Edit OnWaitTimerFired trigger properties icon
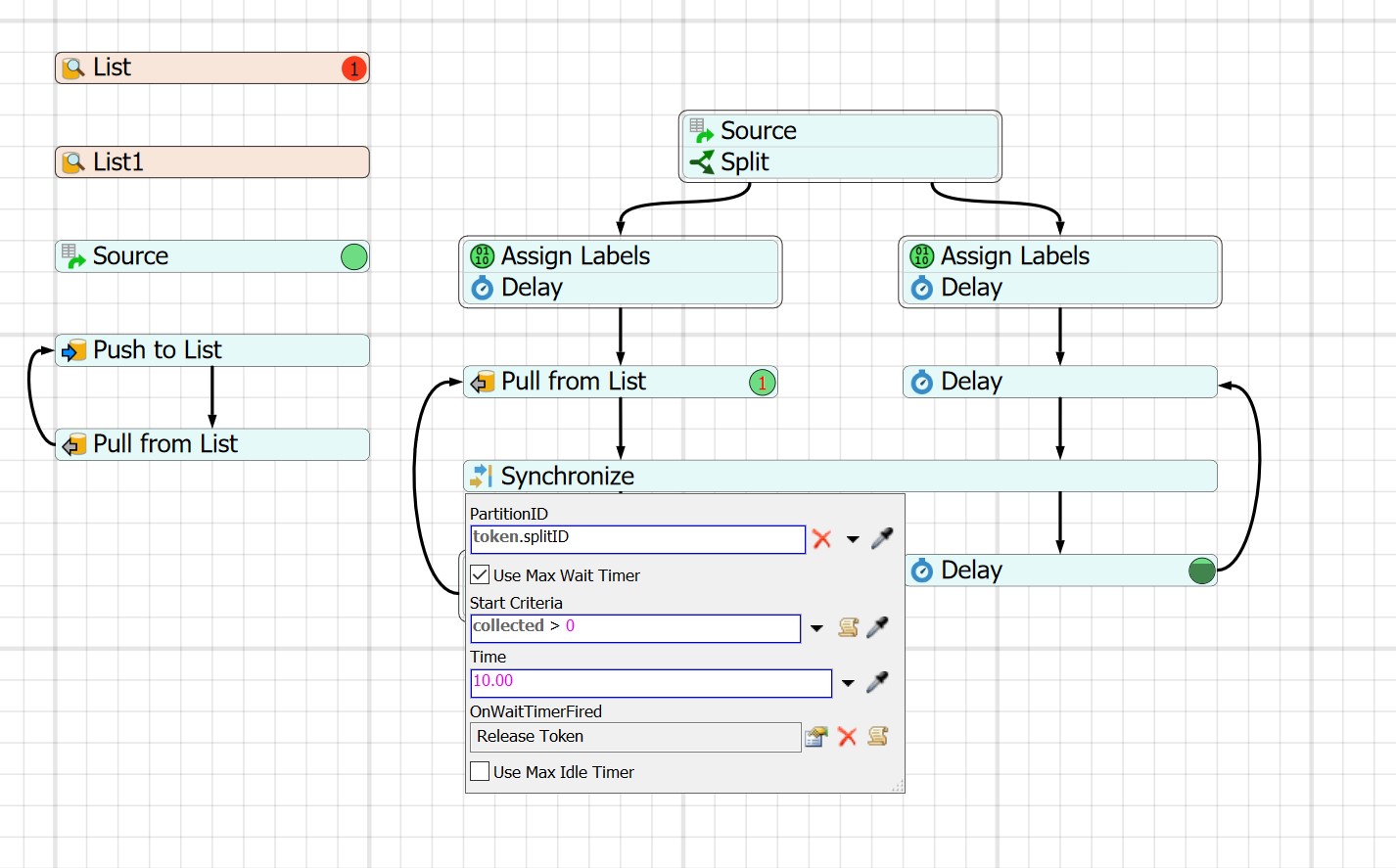1396x868 pixels. (x=815, y=737)
